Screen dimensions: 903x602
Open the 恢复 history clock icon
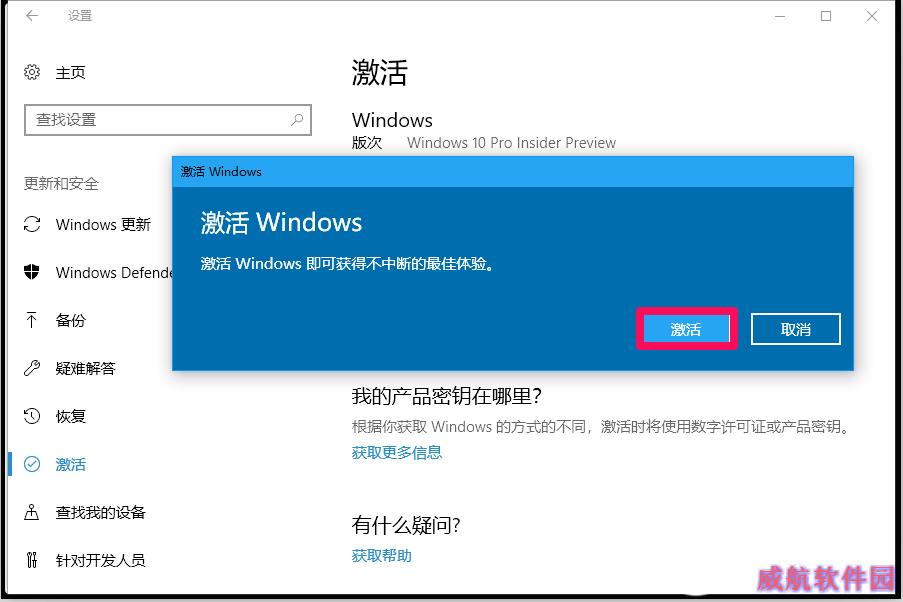point(32,416)
